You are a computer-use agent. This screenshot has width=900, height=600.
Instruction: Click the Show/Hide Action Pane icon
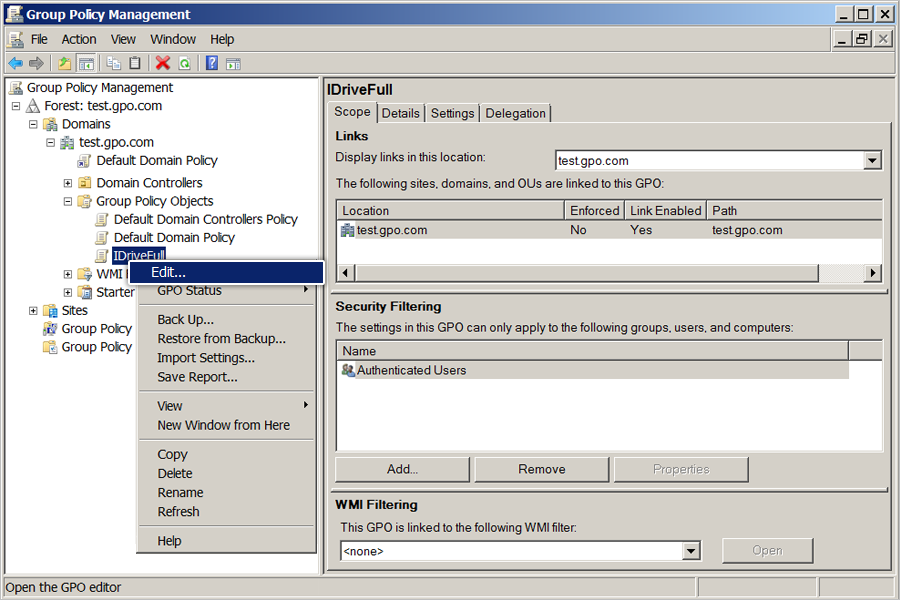point(233,63)
